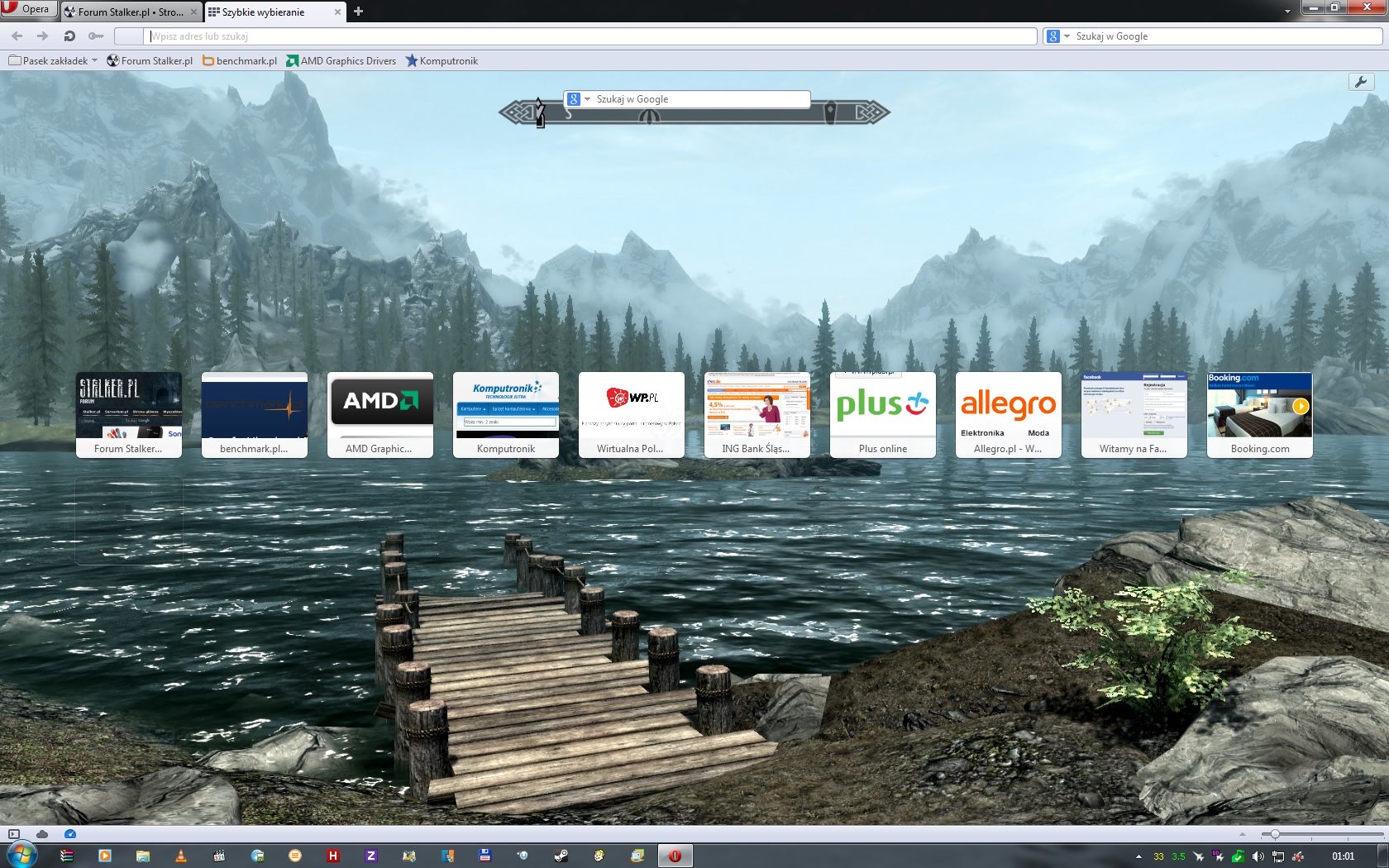Screen dimensions: 1389x868
Task: Open the Plus online speed dial tile
Action: pyautogui.click(x=883, y=415)
